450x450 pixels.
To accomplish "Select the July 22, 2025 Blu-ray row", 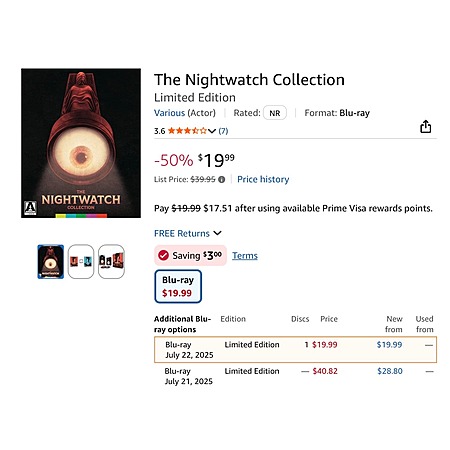I will [295, 350].
